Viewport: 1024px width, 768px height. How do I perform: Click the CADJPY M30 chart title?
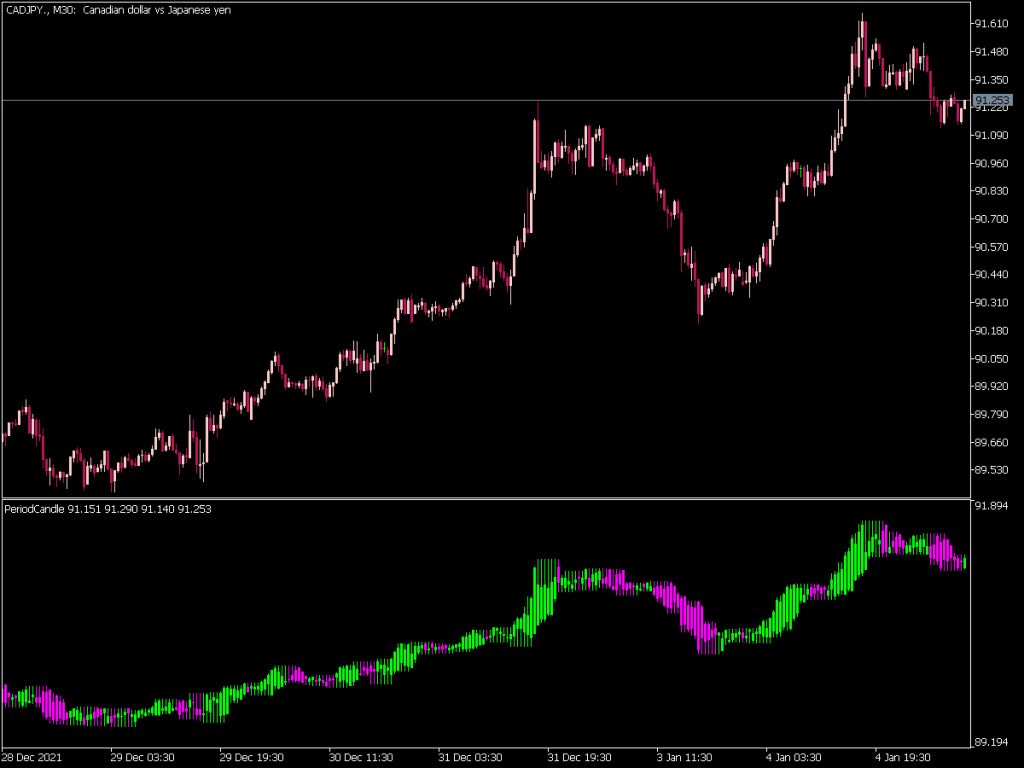[115, 10]
